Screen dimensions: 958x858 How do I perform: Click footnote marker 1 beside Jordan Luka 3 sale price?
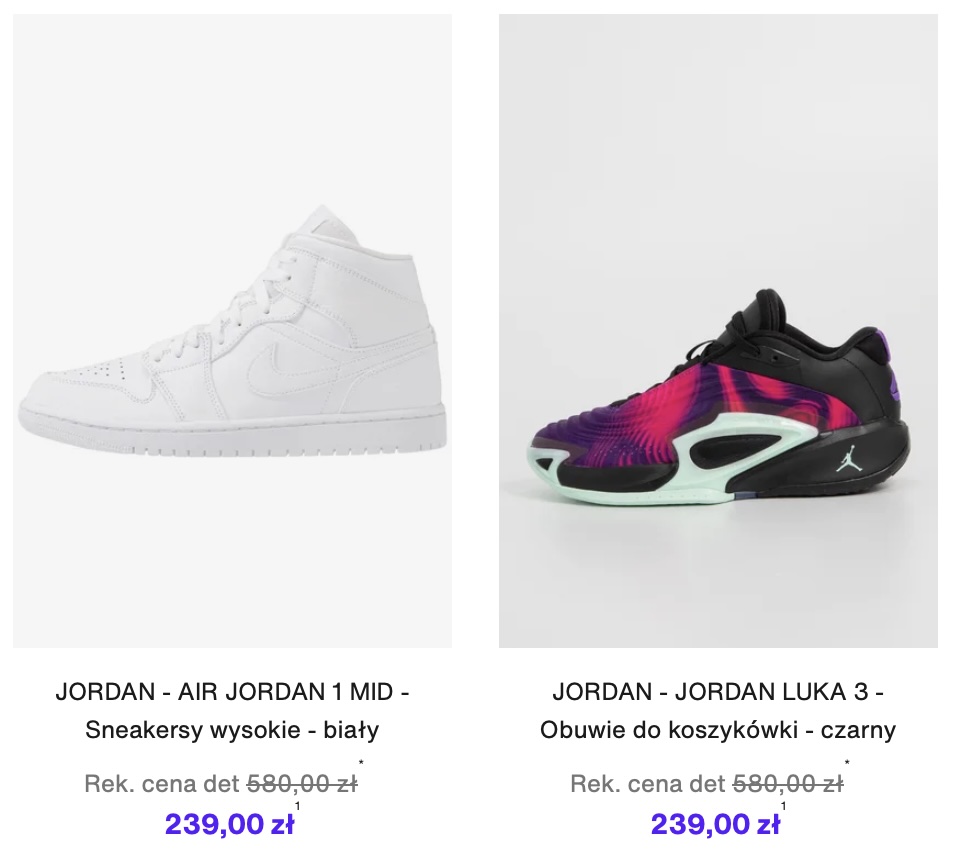click(784, 806)
